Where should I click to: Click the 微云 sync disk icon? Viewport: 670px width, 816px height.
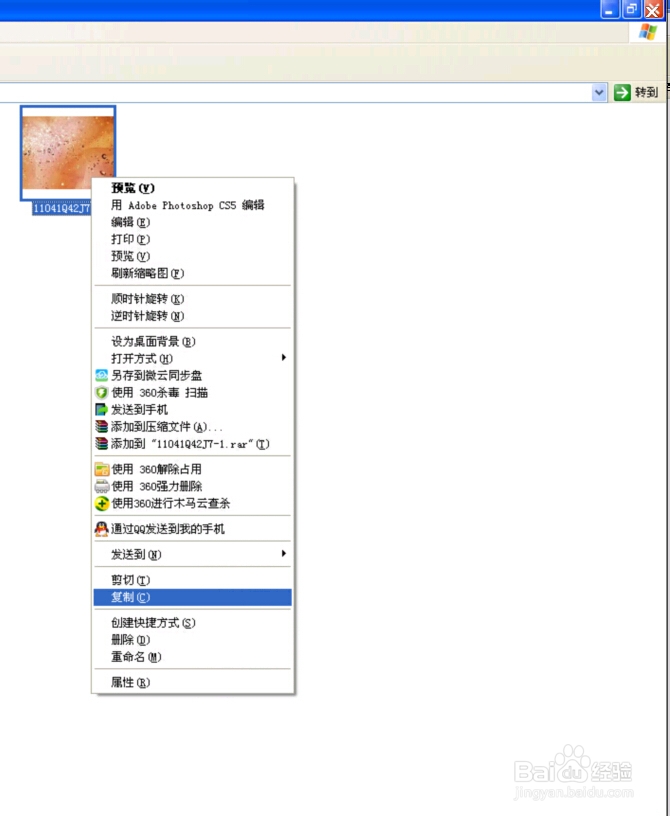[x=102, y=375]
